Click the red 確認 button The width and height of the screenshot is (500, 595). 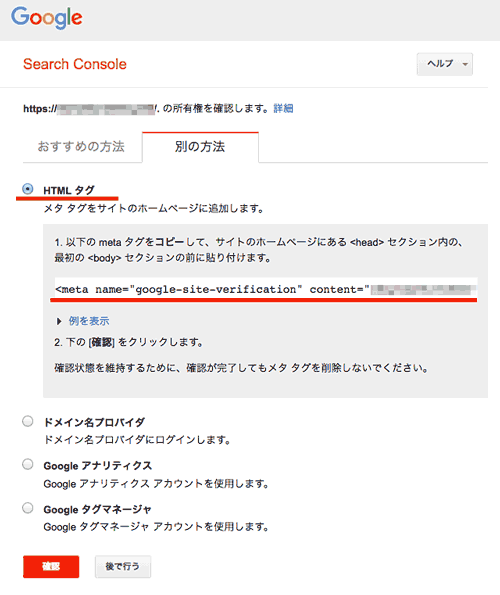[x=51, y=567]
